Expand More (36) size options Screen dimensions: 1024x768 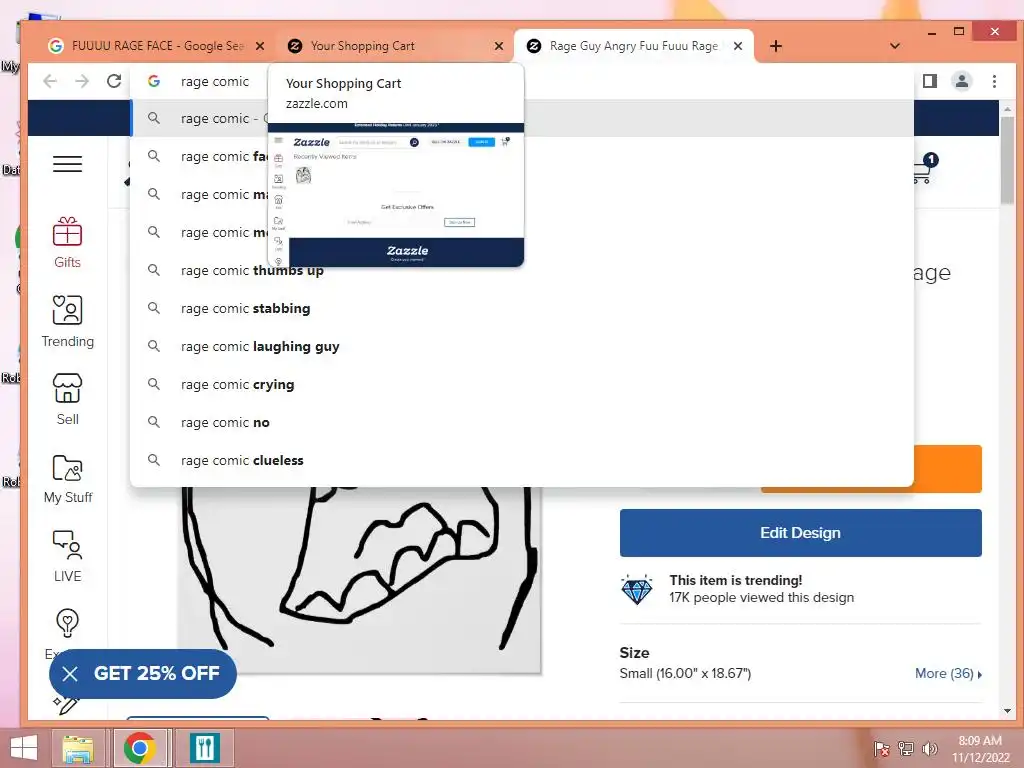click(948, 673)
